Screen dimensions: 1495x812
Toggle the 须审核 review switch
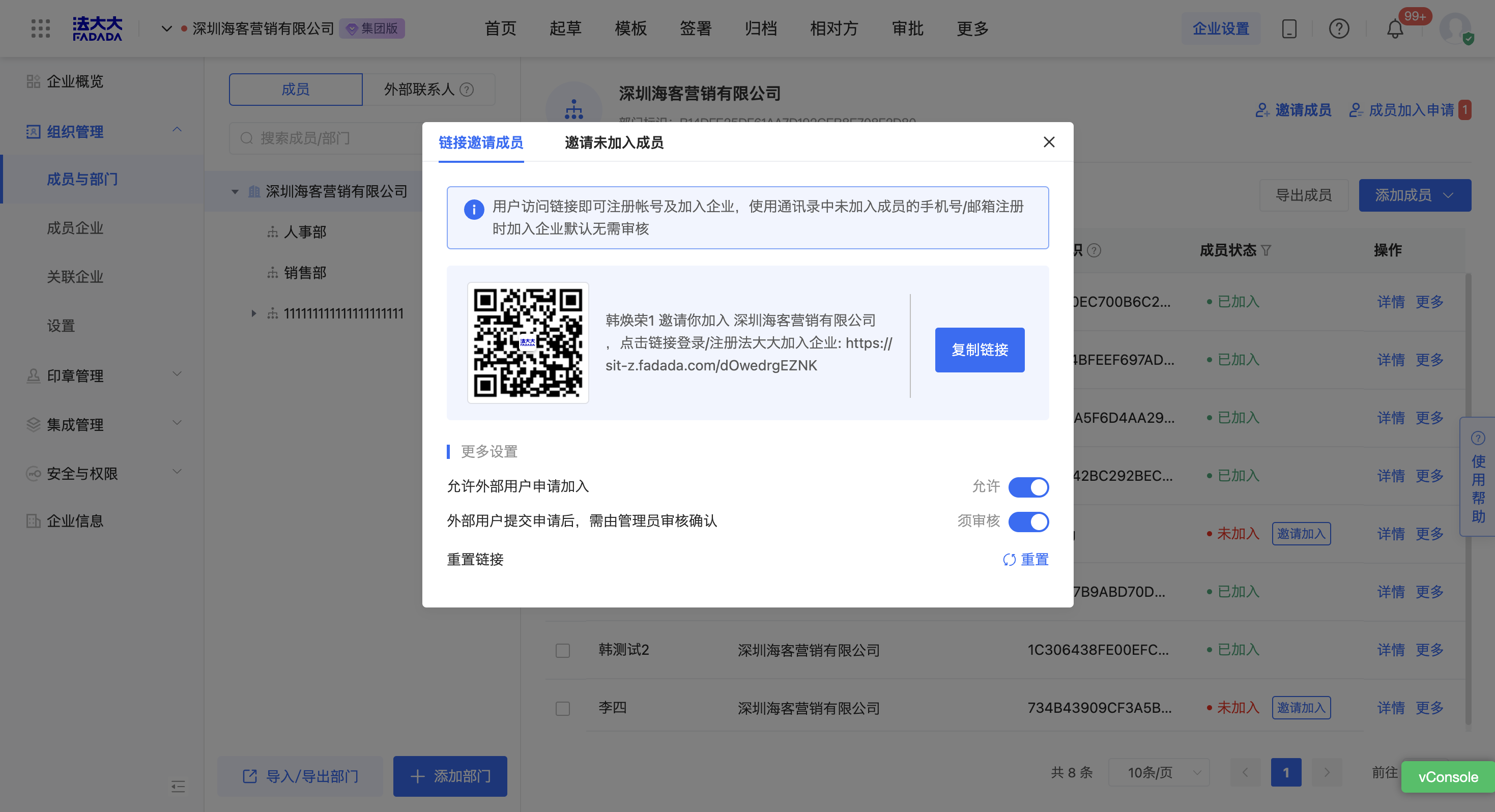1028,522
